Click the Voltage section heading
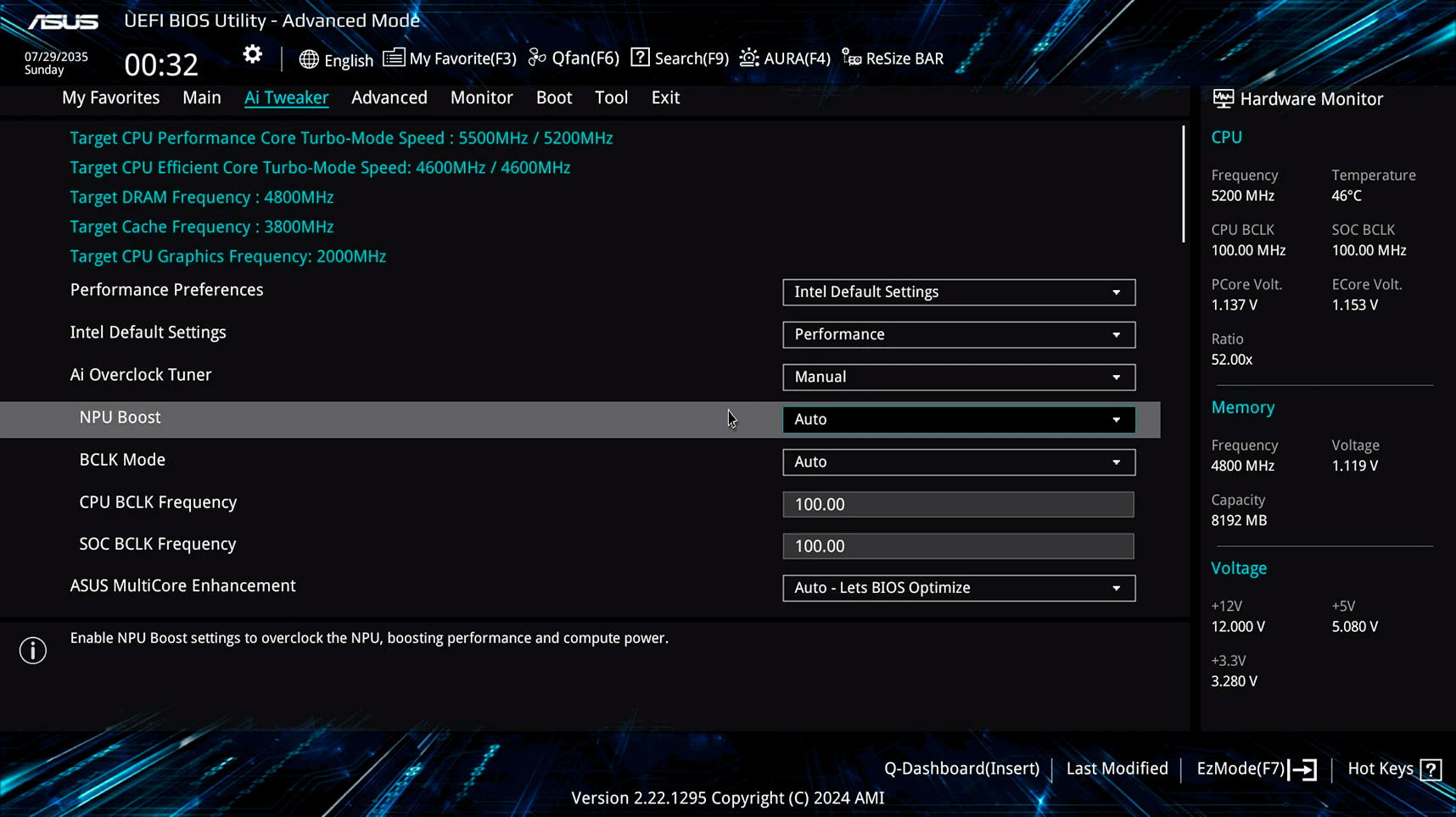 1239,568
